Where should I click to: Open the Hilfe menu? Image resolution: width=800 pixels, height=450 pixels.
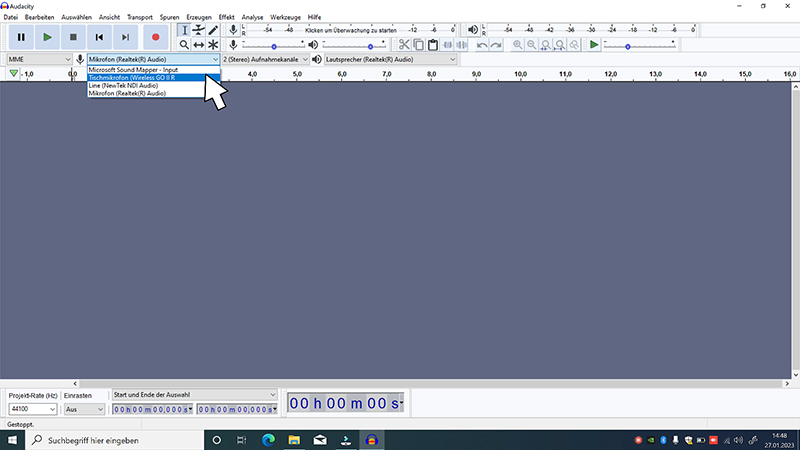pyautogui.click(x=314, y=17)
